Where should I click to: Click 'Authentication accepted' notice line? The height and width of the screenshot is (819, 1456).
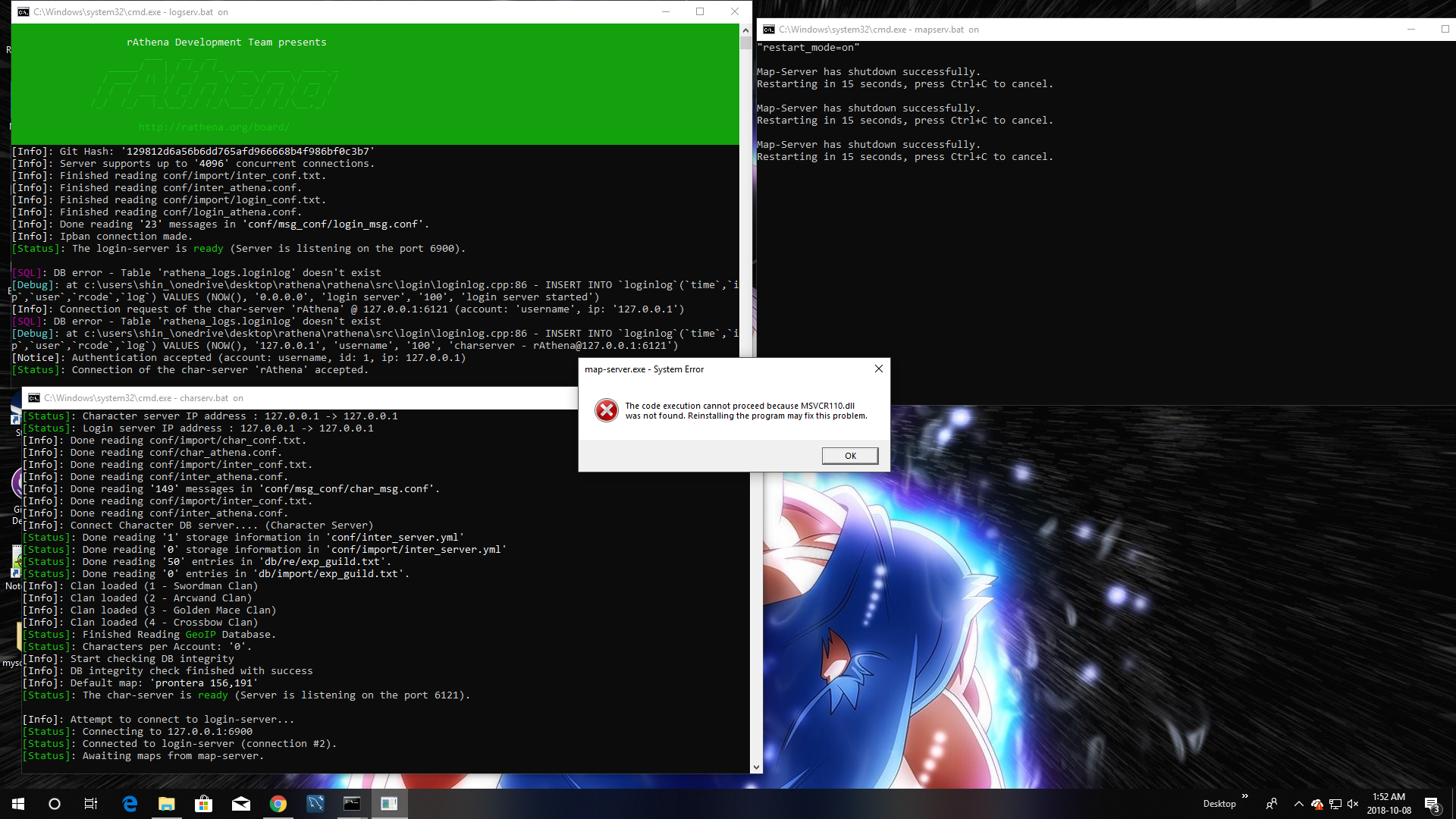pyautogui.click(x=238, y=358)
